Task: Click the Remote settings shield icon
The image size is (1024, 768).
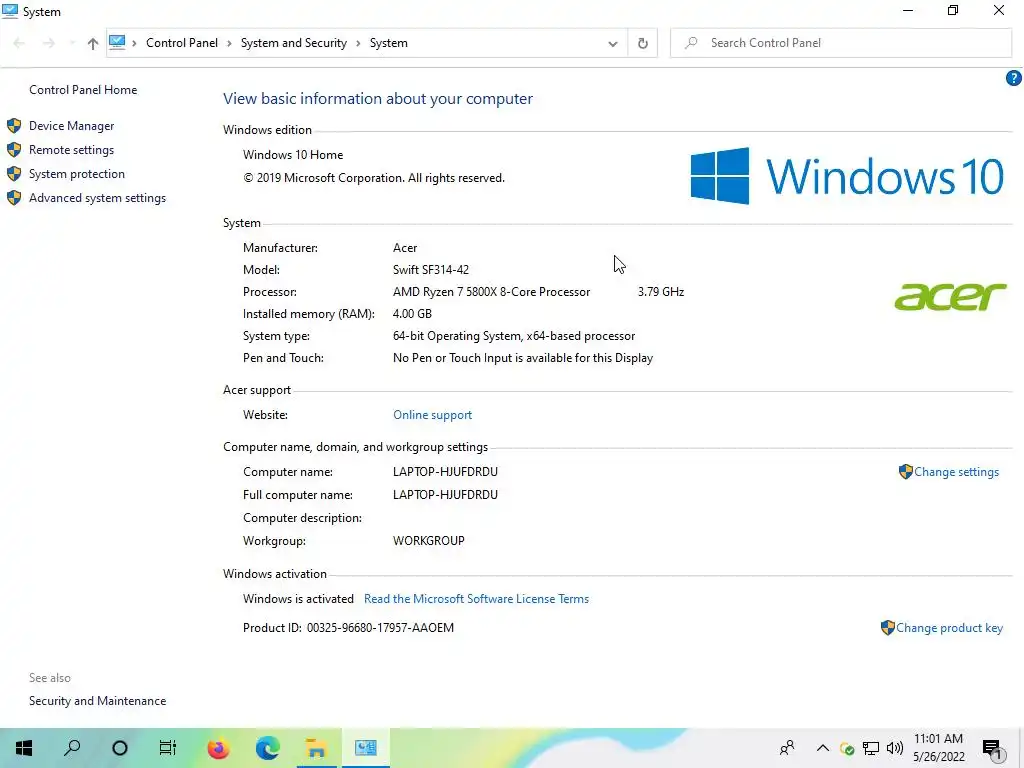Action: tap(14, 150)
